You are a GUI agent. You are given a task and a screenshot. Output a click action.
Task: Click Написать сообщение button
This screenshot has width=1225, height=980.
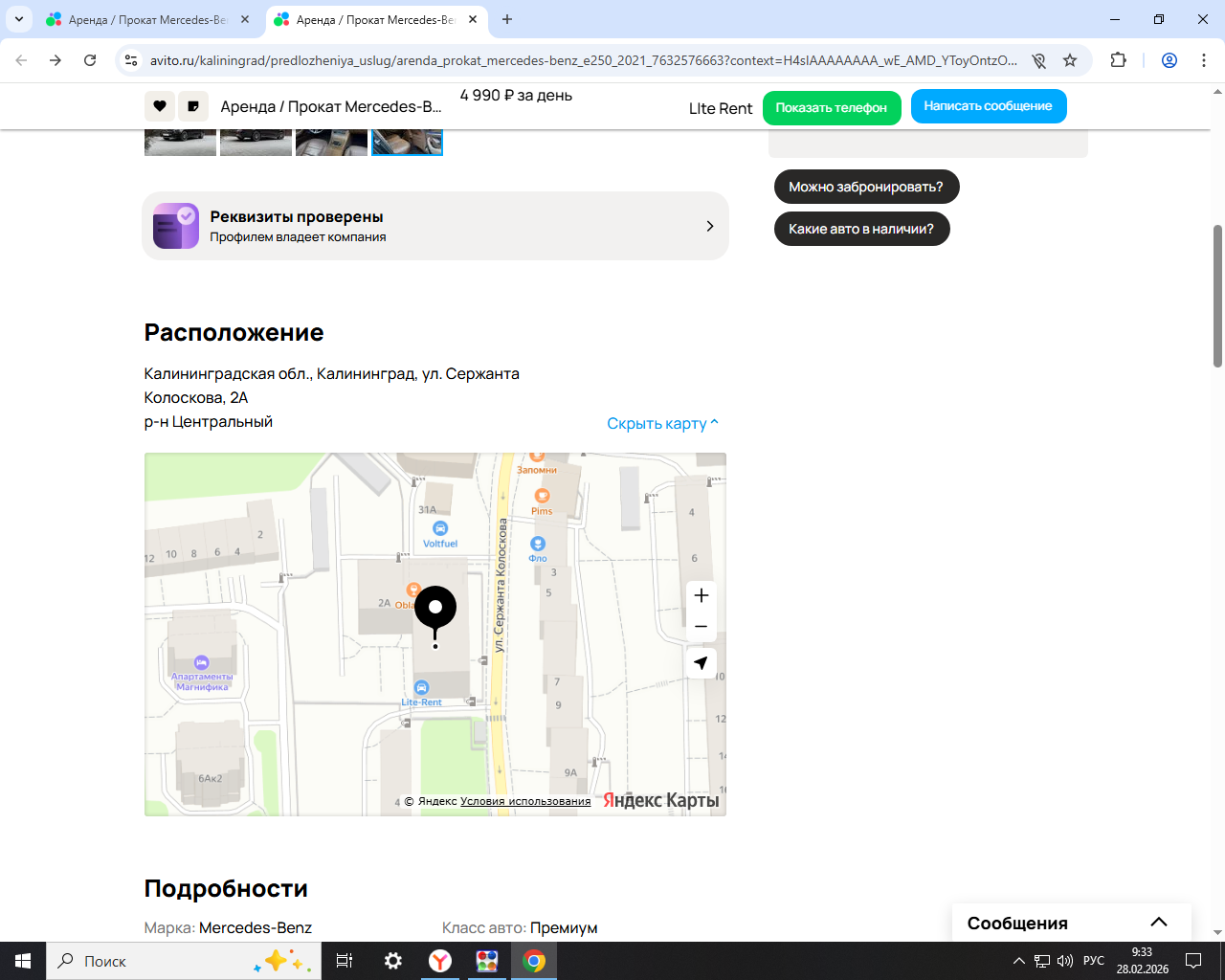tap(989, 106)
